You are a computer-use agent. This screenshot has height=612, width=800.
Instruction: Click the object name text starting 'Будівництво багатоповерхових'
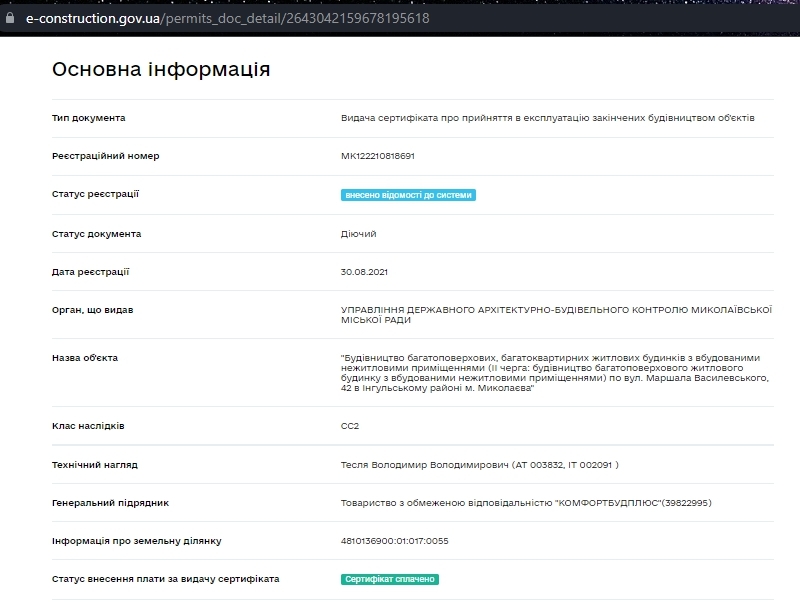(x=555, y=373)
